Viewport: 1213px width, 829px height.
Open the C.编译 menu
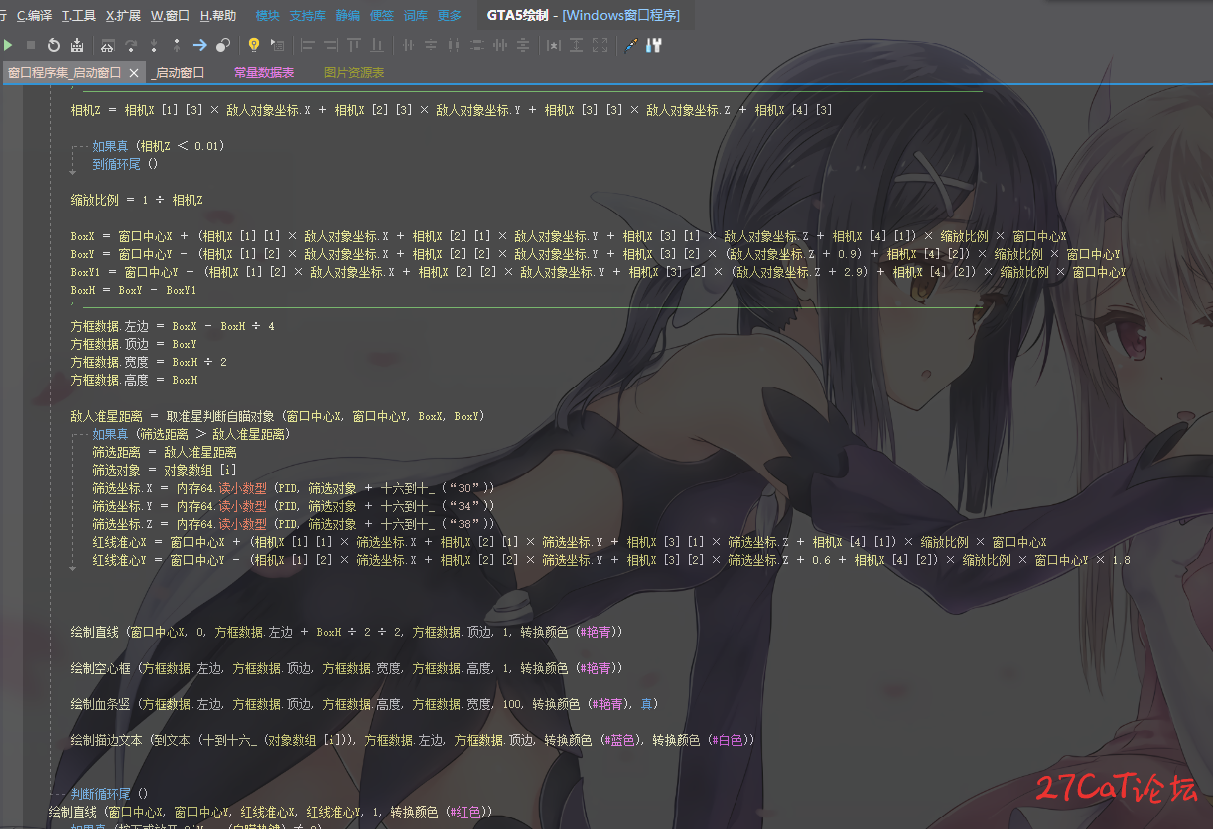(35, 16)
